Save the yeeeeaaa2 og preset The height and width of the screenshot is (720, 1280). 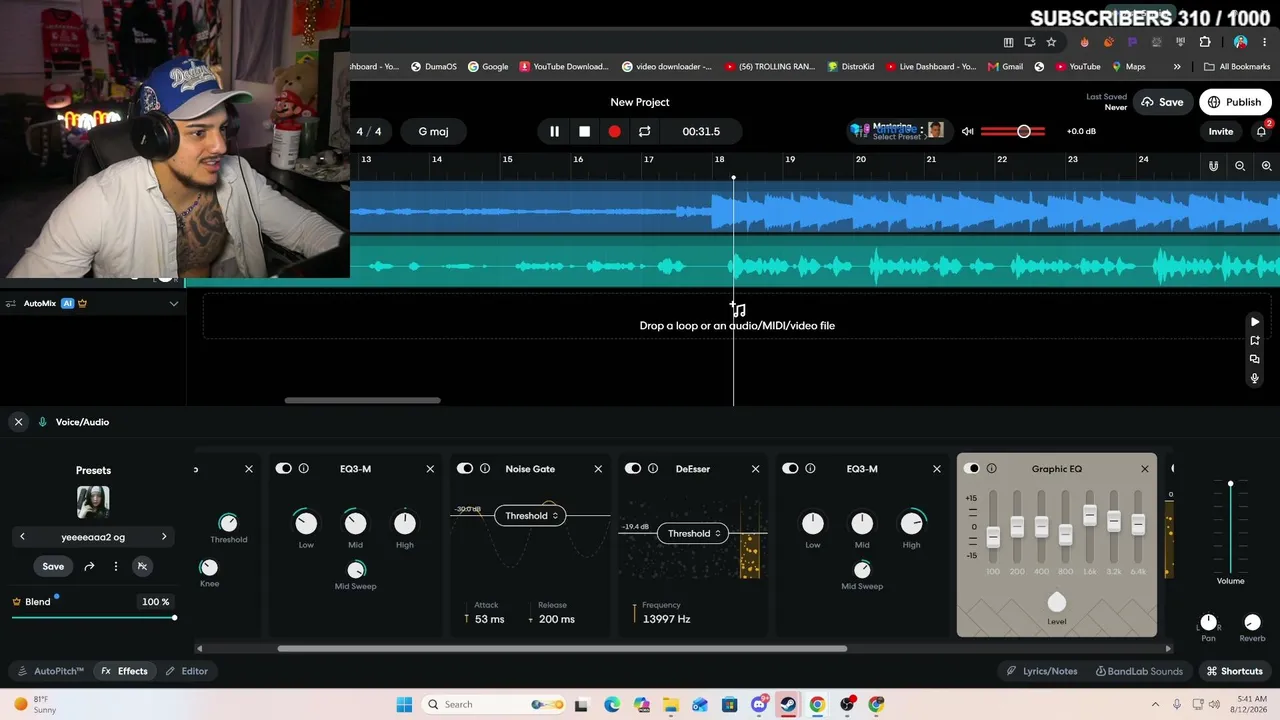tap(53, 566)
